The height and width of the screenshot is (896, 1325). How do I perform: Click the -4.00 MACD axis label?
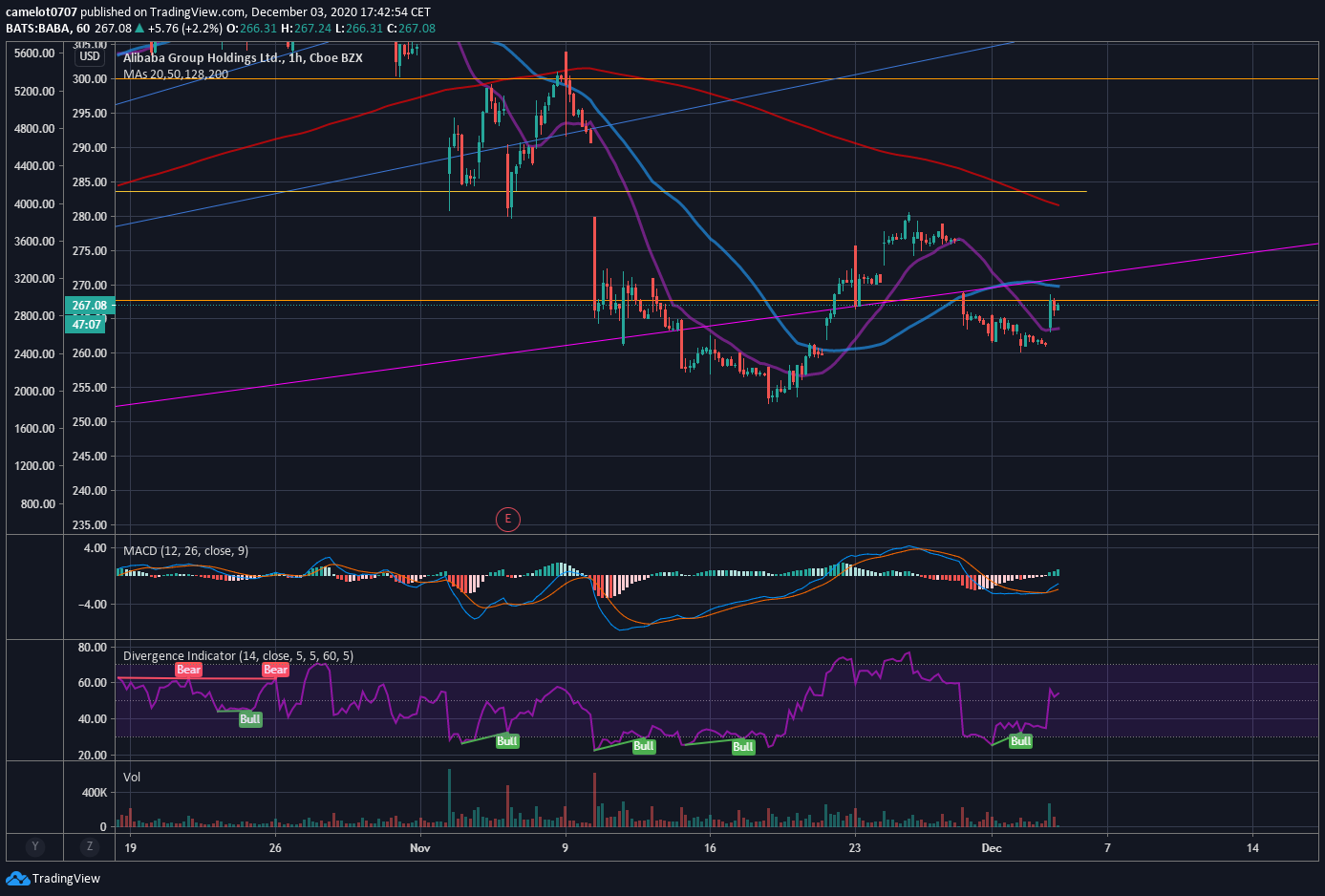[95, 605]
